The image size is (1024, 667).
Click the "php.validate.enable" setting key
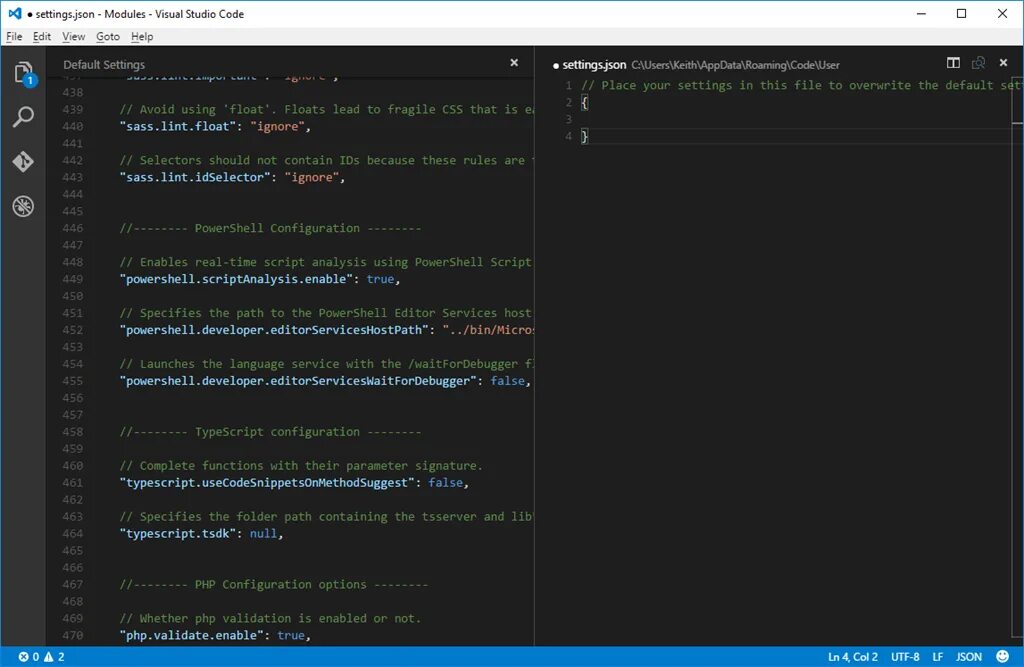[192, 636]
